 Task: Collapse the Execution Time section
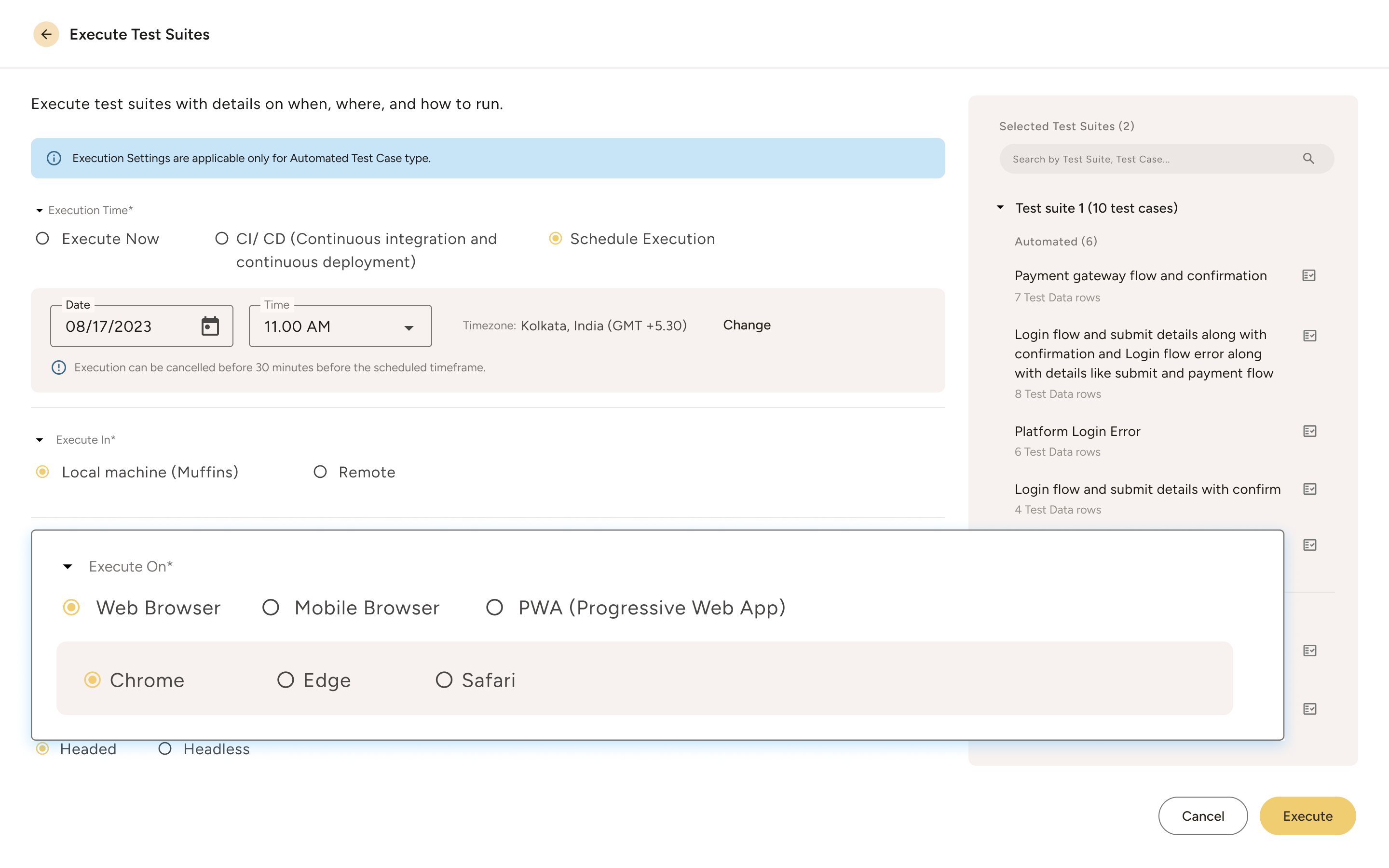pos(39,210)
